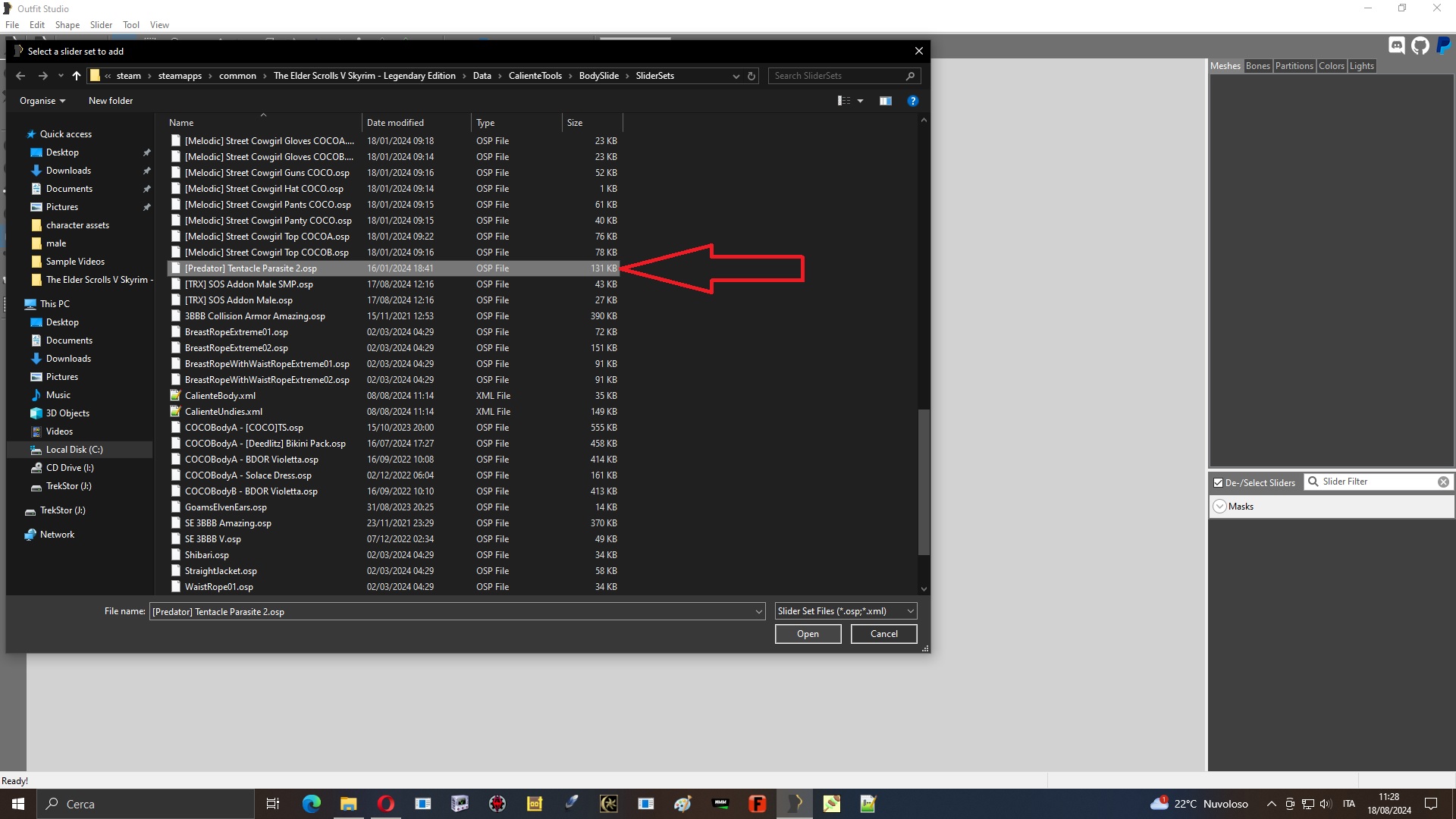Open the view options dropdown arrow
Screen dimensions: 1456x819
coord(860,101)
